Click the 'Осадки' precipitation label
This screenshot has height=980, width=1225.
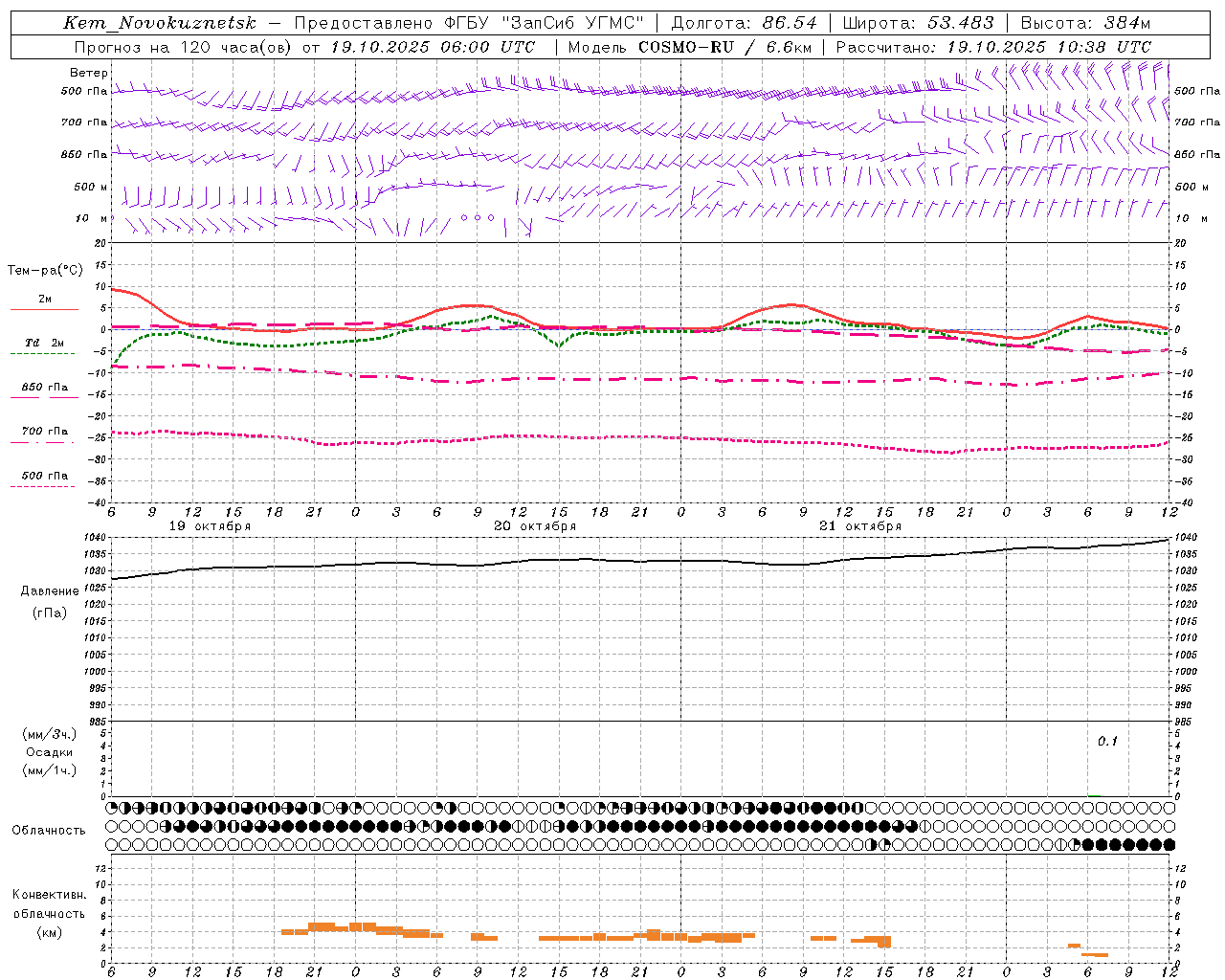tap(50, 752)
